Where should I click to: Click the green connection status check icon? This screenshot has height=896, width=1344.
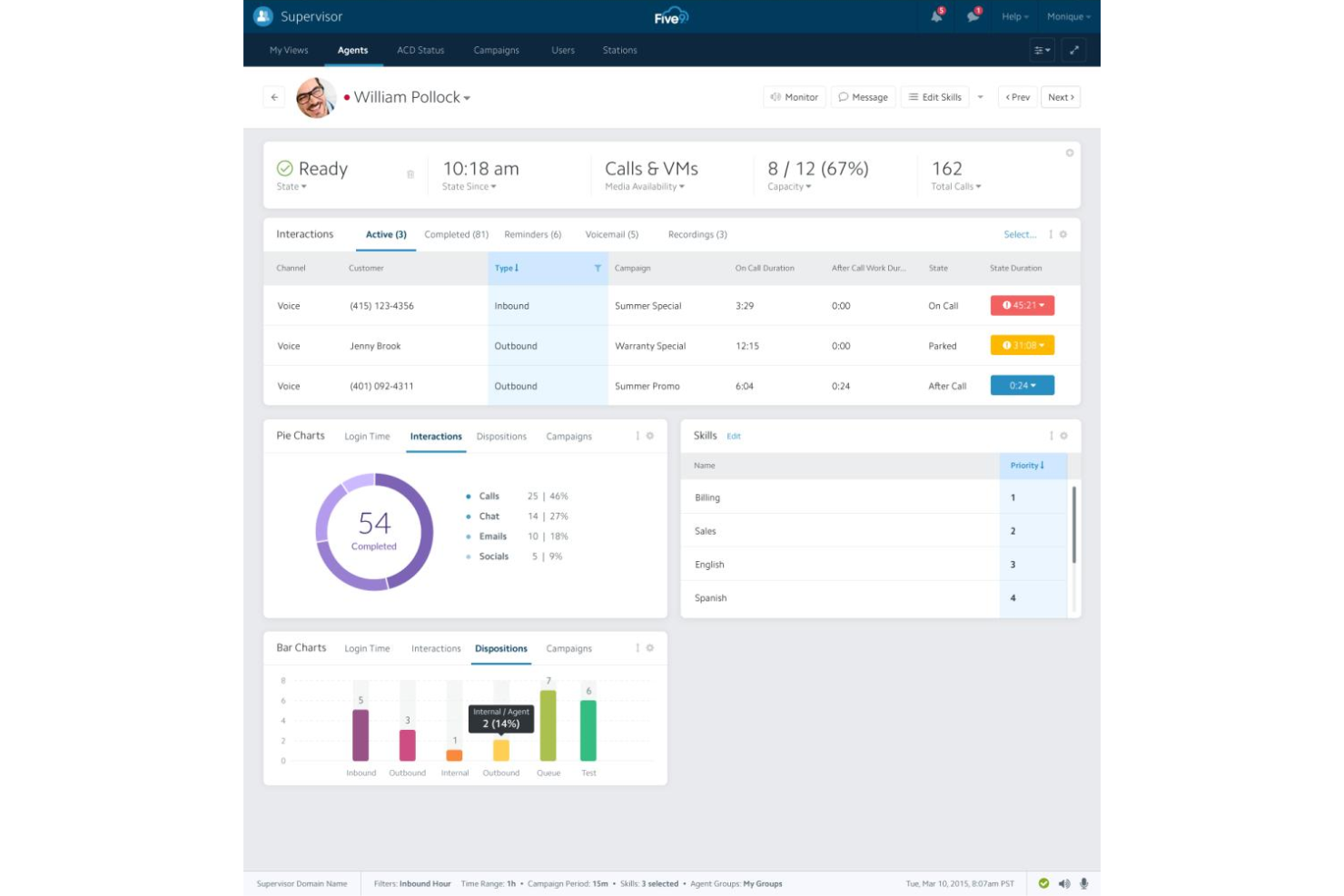pos(1043,883)
